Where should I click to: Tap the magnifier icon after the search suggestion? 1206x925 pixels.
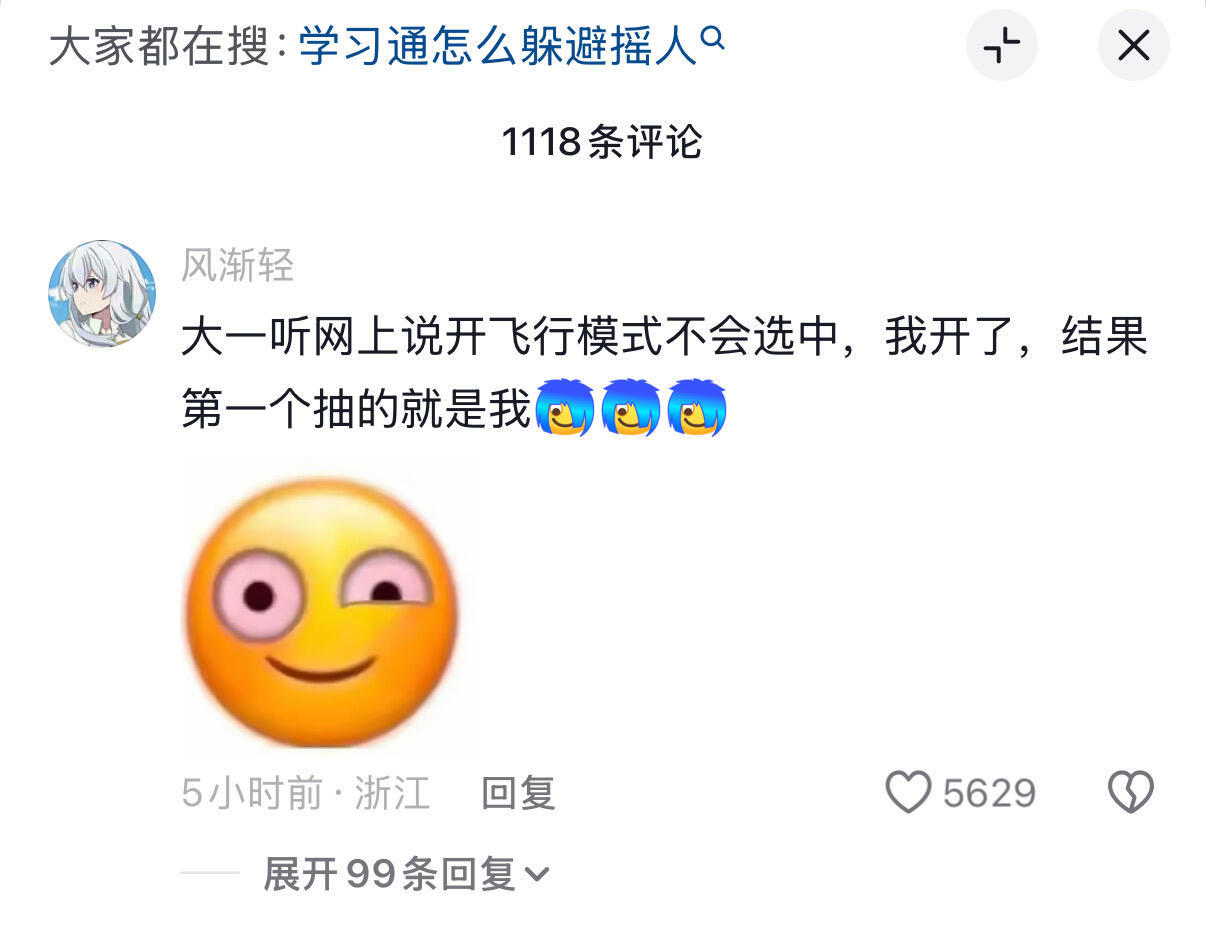(712, 38)
